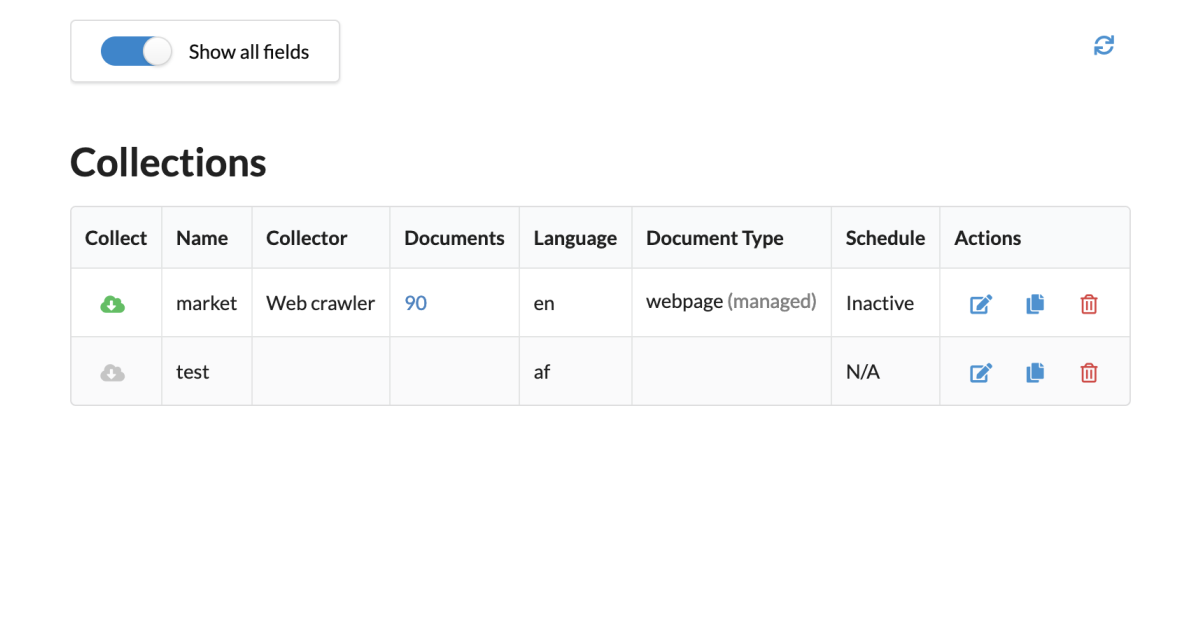Select the test collection name
This screenshot has height=630, width=1200.
[192, 371]
